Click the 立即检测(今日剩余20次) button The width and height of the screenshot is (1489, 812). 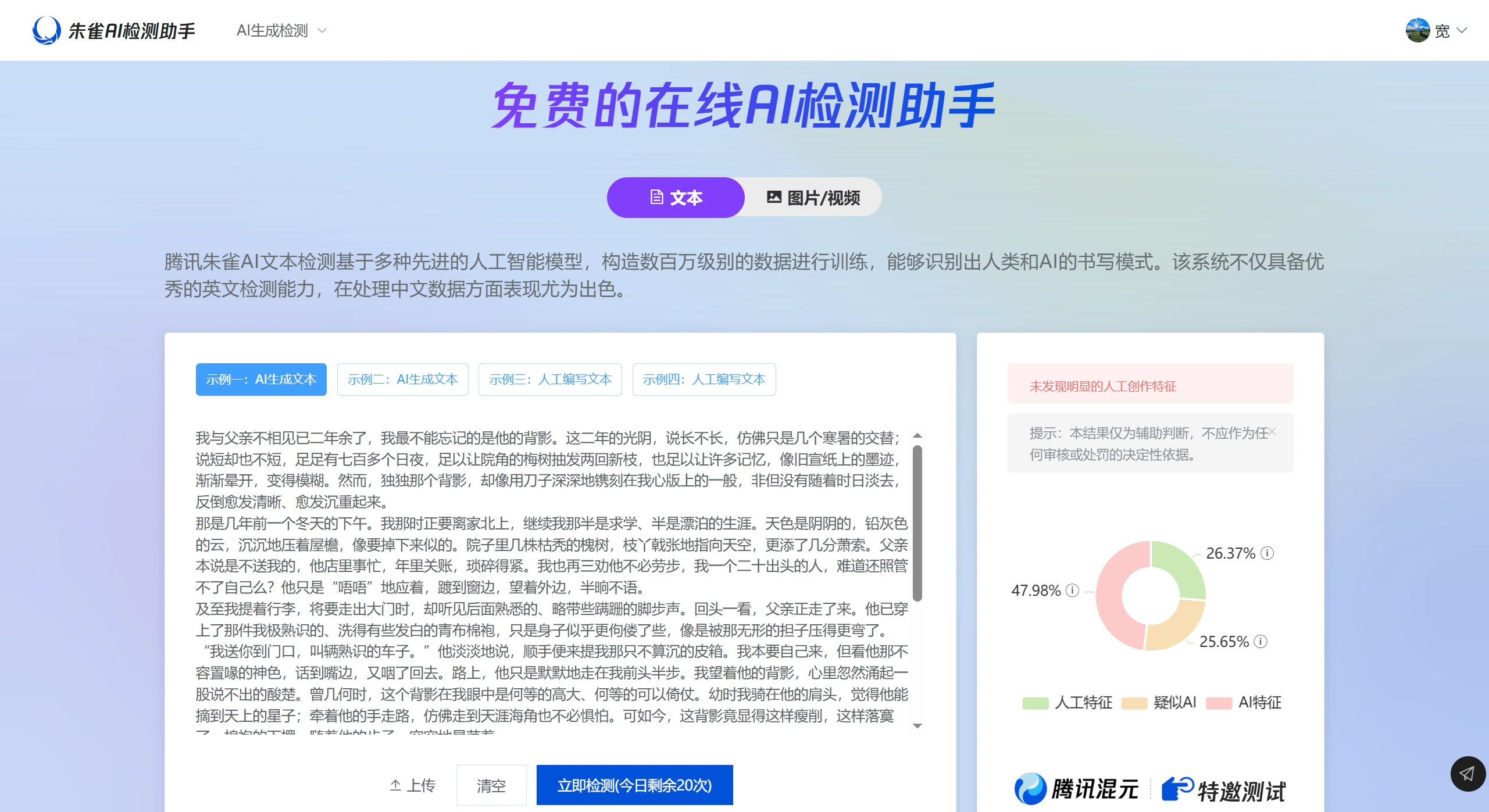click(635, 784)
